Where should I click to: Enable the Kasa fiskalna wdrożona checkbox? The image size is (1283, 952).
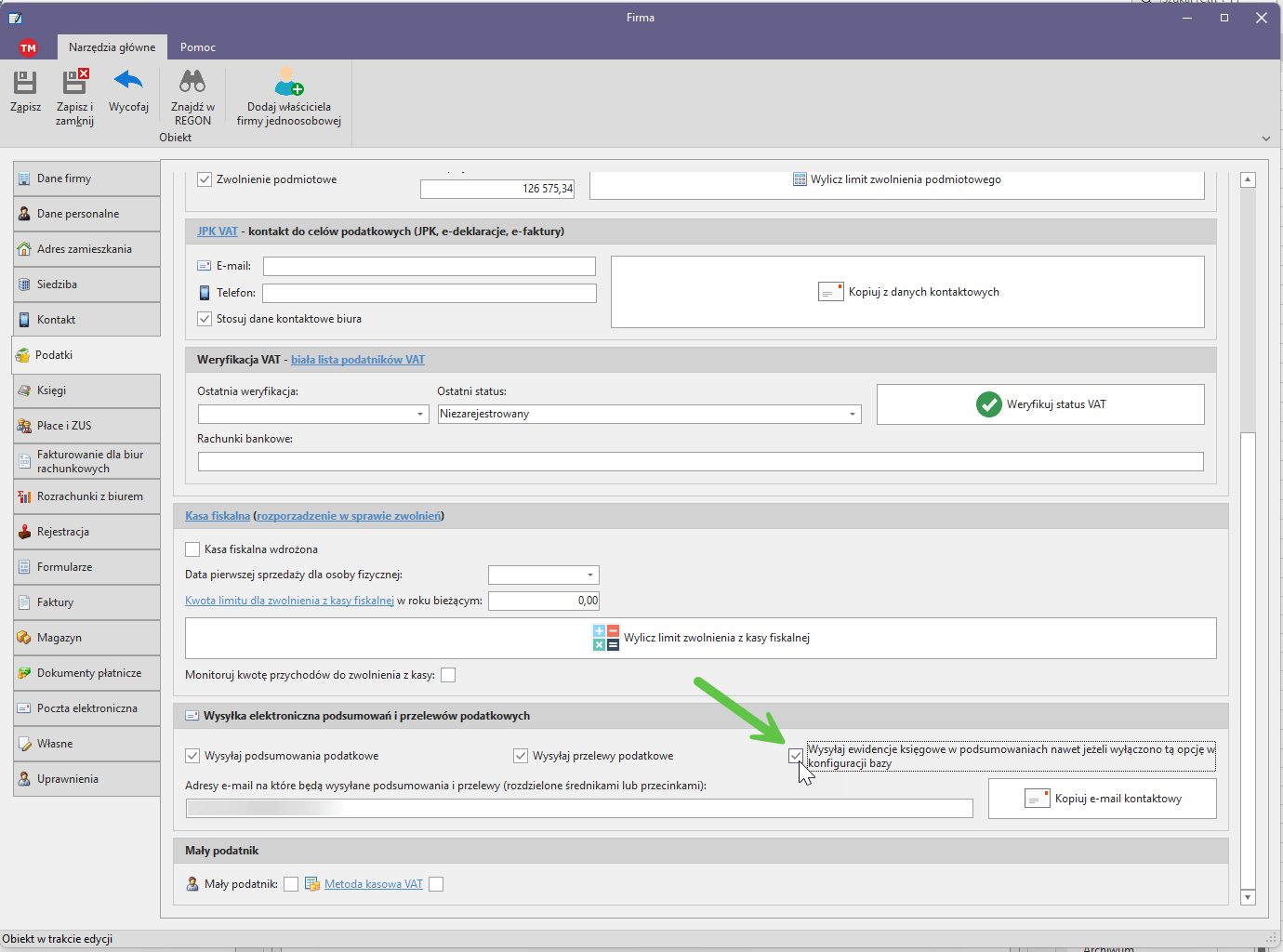[192, 549]
